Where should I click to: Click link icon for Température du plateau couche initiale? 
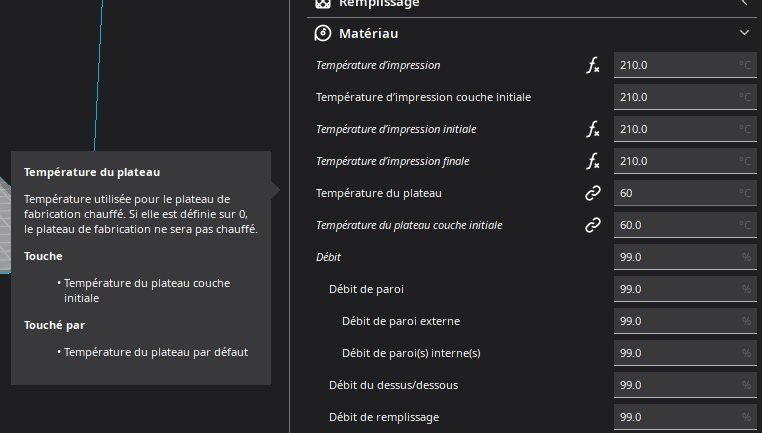coord(593,226)
